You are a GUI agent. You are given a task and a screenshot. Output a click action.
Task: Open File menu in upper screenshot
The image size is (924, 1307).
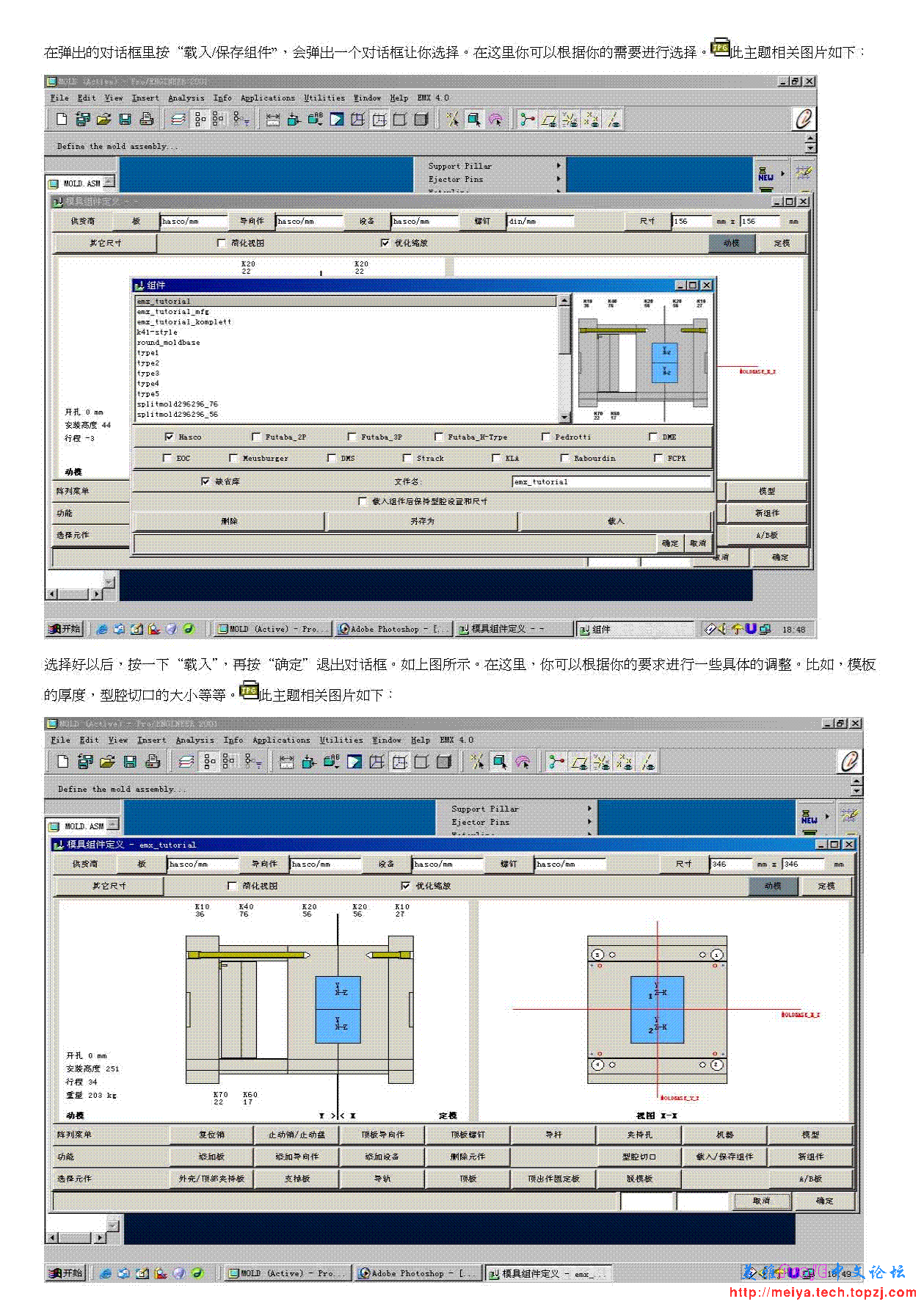59,98
